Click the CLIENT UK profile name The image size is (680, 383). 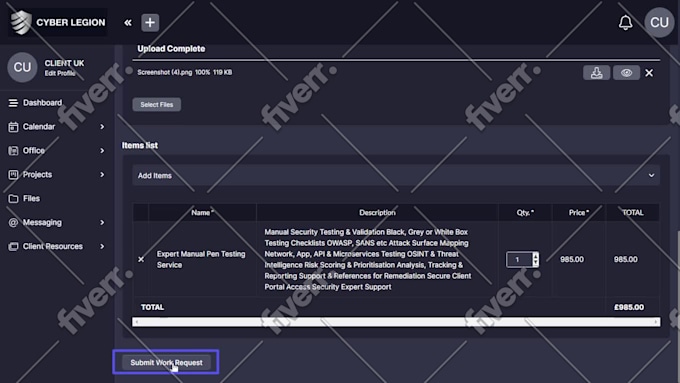[64, 63]
